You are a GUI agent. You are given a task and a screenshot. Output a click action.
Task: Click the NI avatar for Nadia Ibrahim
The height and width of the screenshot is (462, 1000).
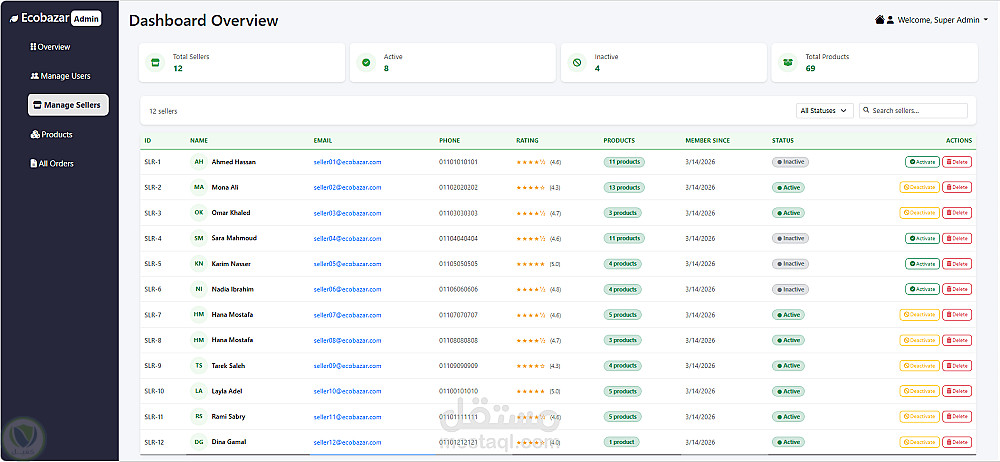(199, 289)
